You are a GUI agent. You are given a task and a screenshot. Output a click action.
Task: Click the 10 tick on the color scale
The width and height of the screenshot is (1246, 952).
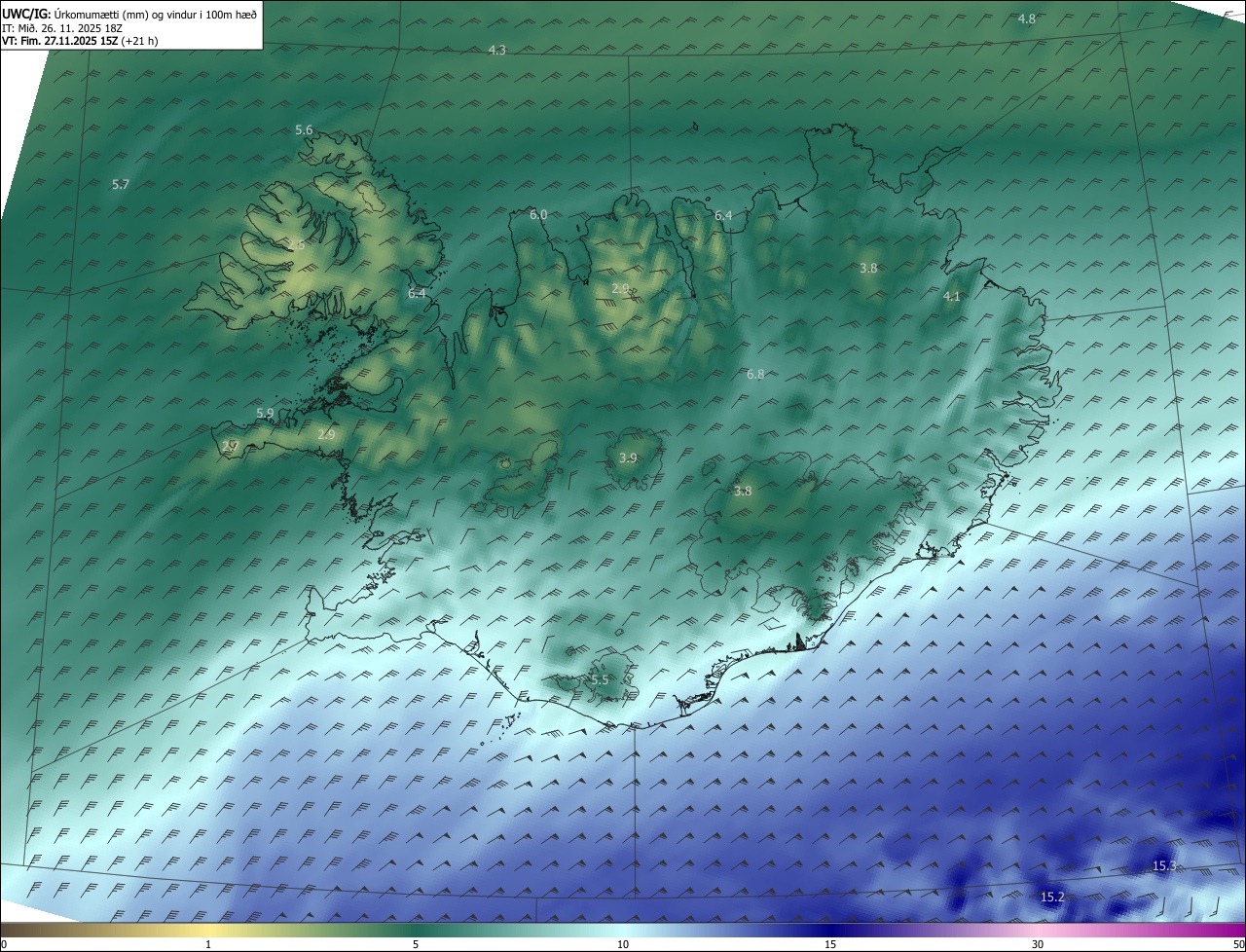(x=623, y=944)
